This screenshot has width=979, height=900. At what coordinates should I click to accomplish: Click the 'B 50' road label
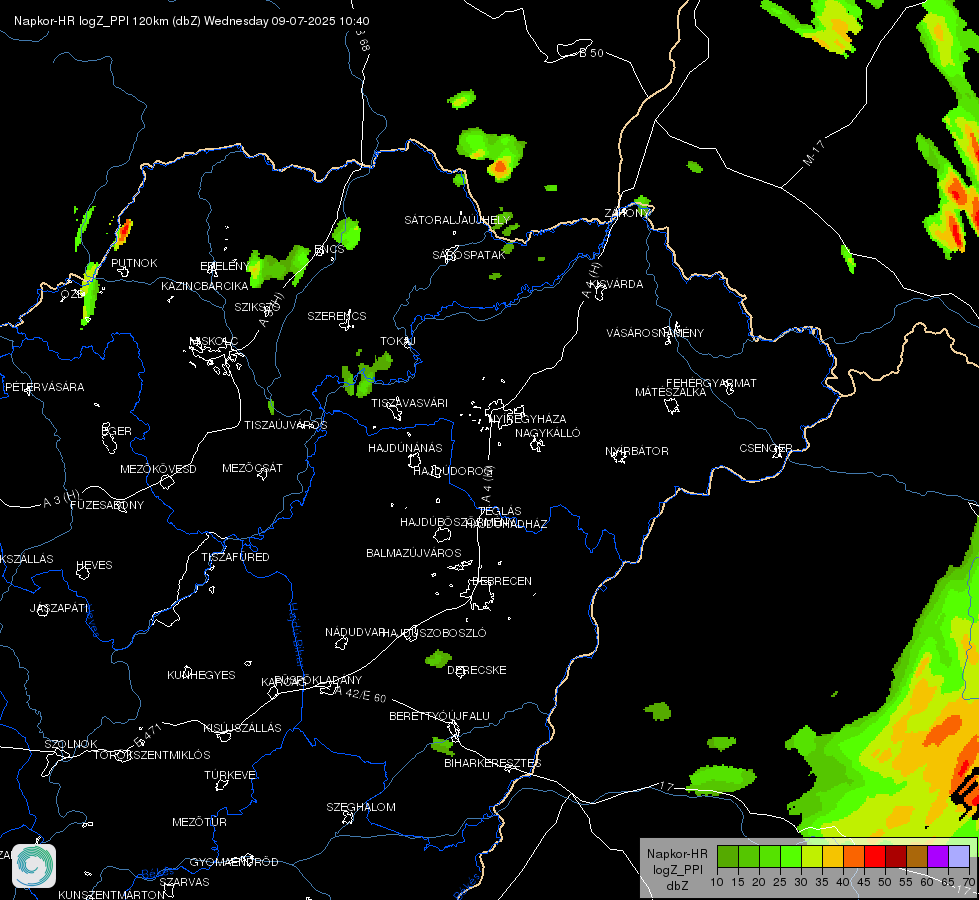(x=591, y=53)
